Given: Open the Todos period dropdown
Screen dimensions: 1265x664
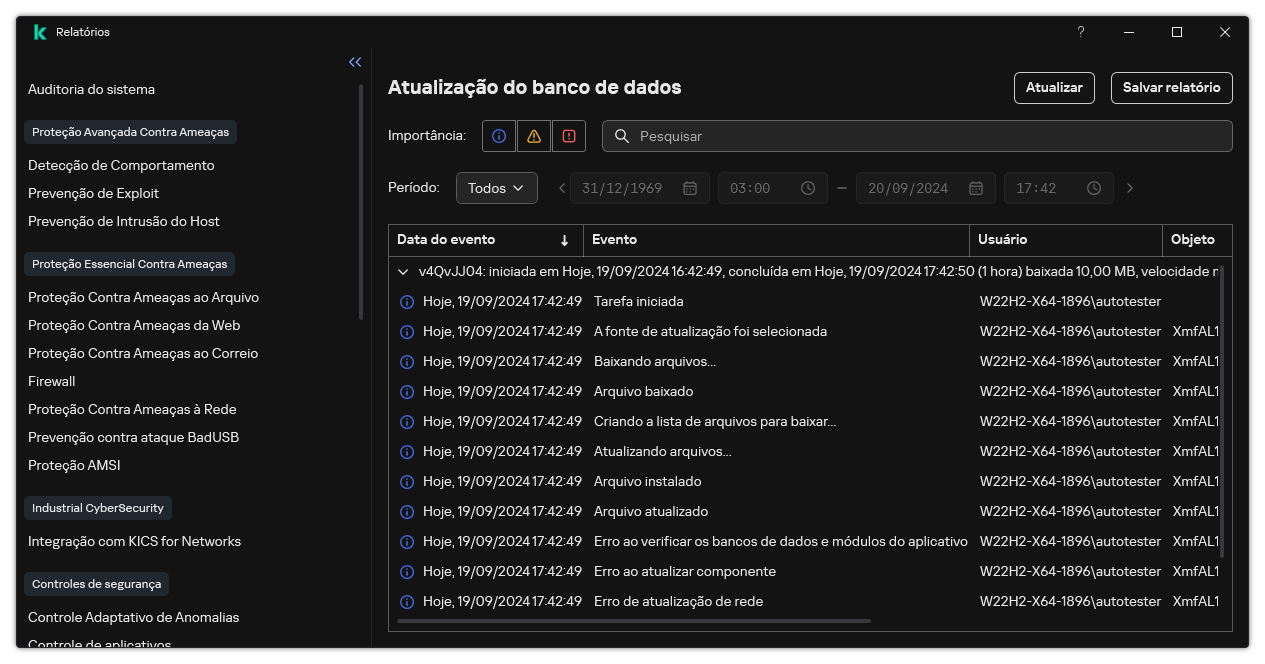Looking at the screenshot, I should 497,187.
